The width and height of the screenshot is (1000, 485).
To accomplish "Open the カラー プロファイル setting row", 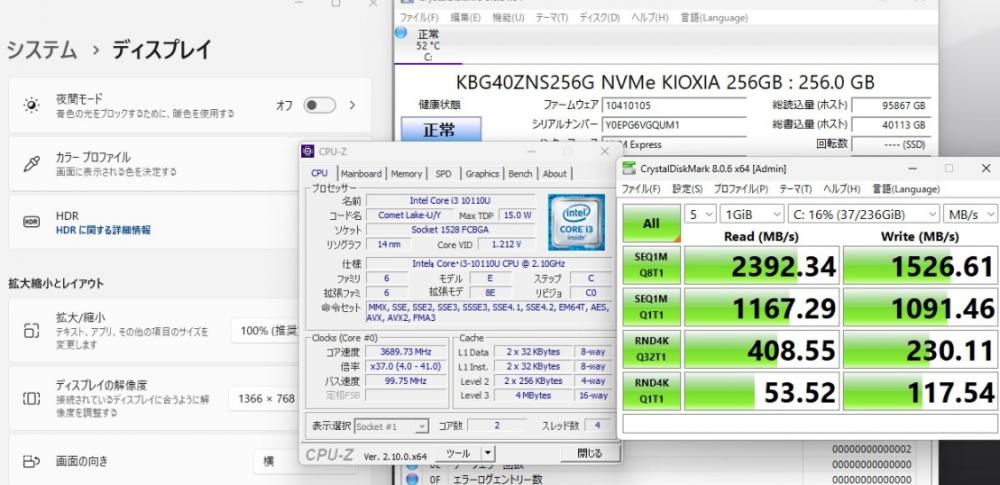I will [153, 164].
